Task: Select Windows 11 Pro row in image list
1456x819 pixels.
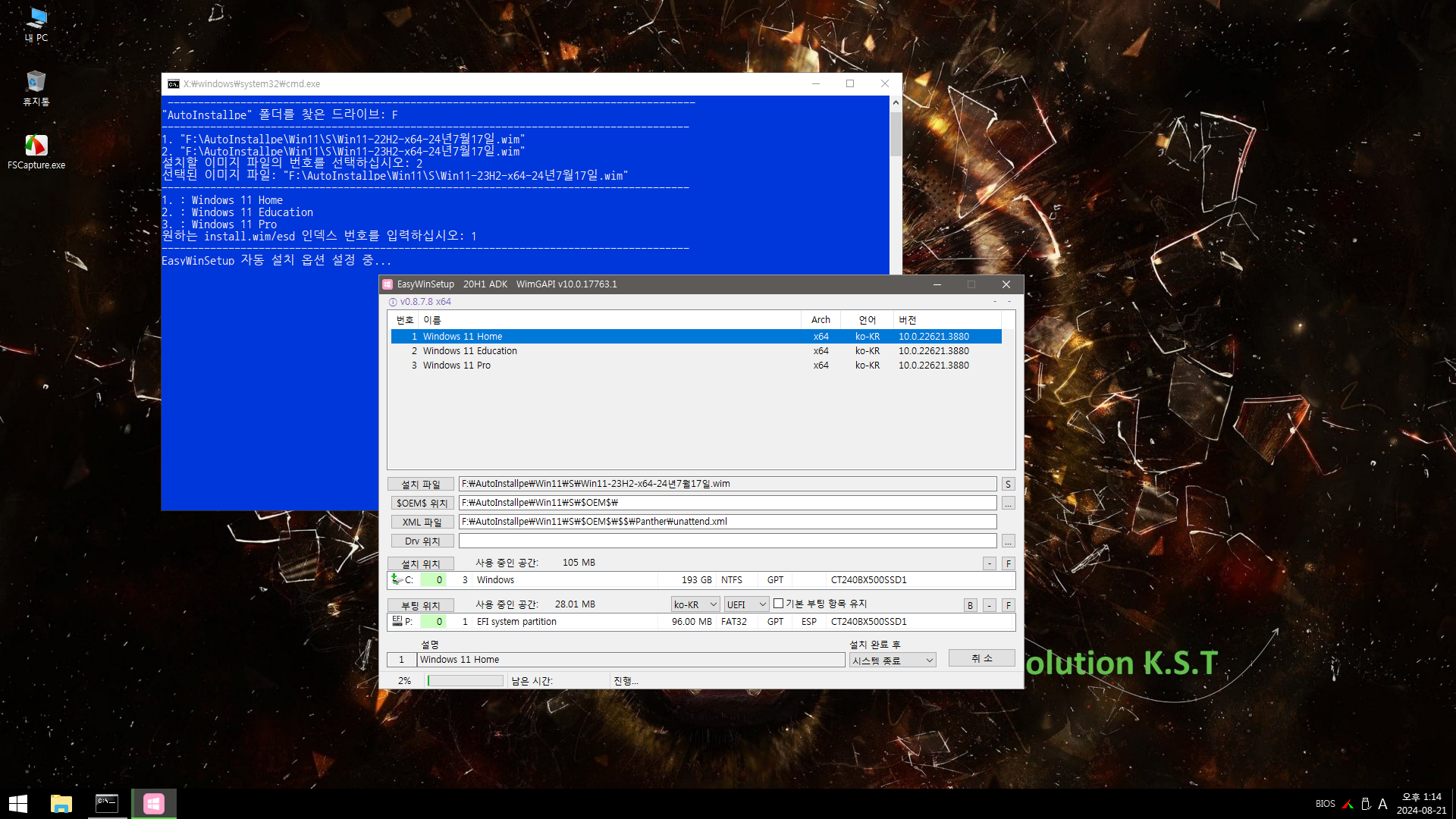Action: [696, 366]
